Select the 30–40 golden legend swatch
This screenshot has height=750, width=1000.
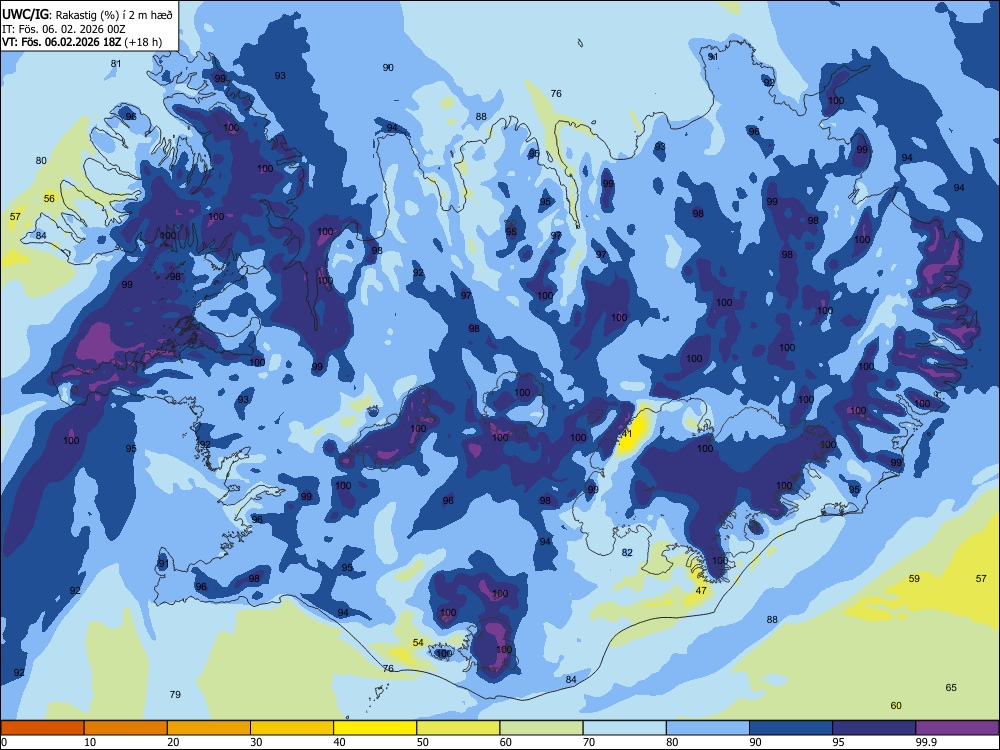[292, 728]
